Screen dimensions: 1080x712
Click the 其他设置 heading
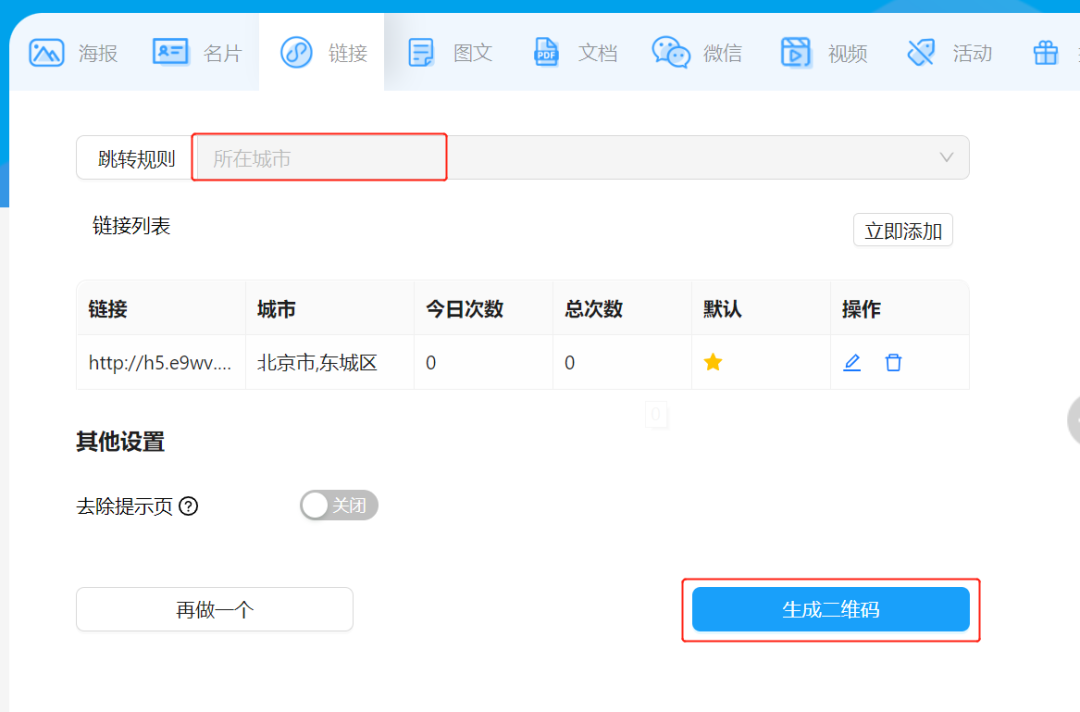tap(121, 441)
